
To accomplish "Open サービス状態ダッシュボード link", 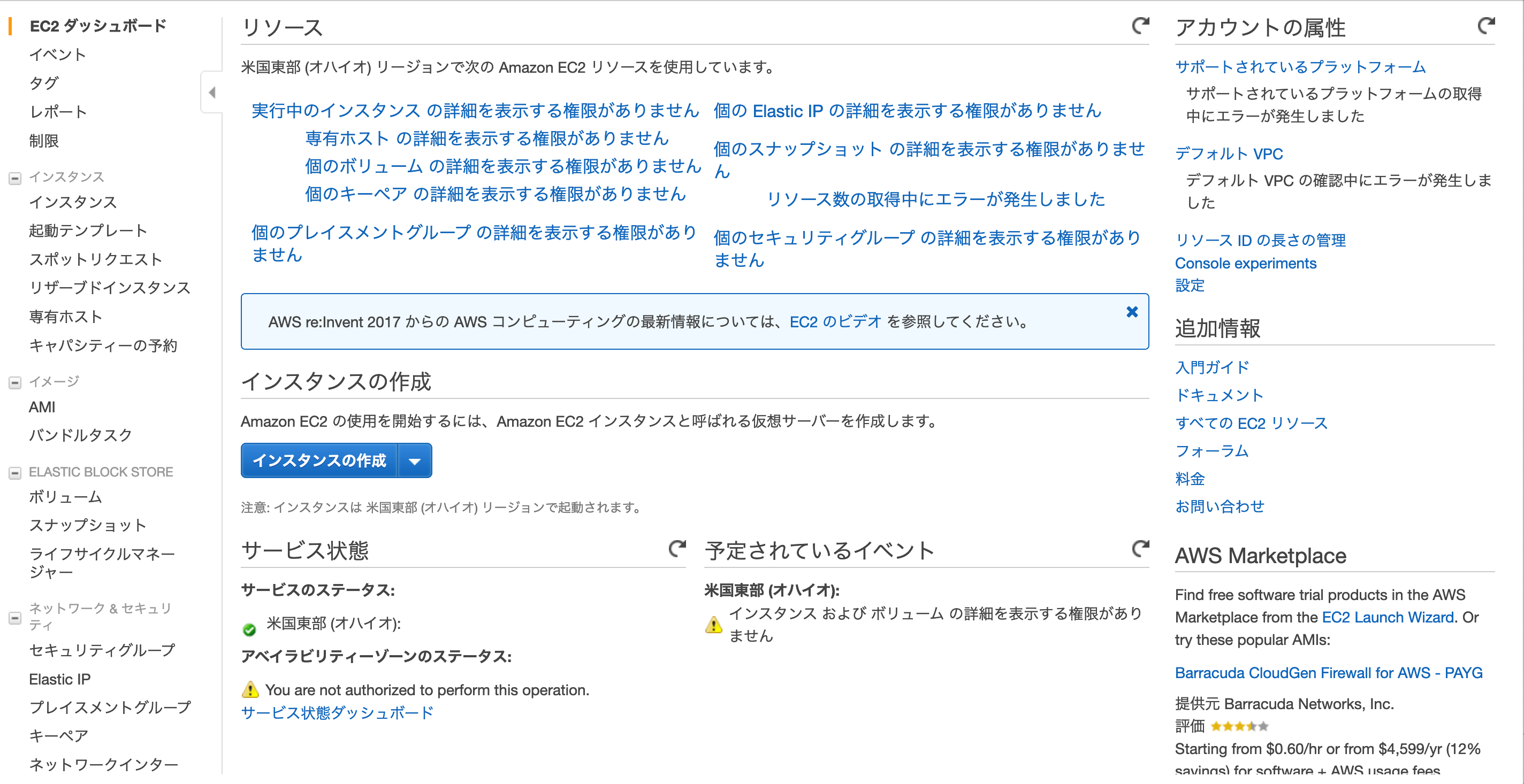I will click(x=337, y=712).
